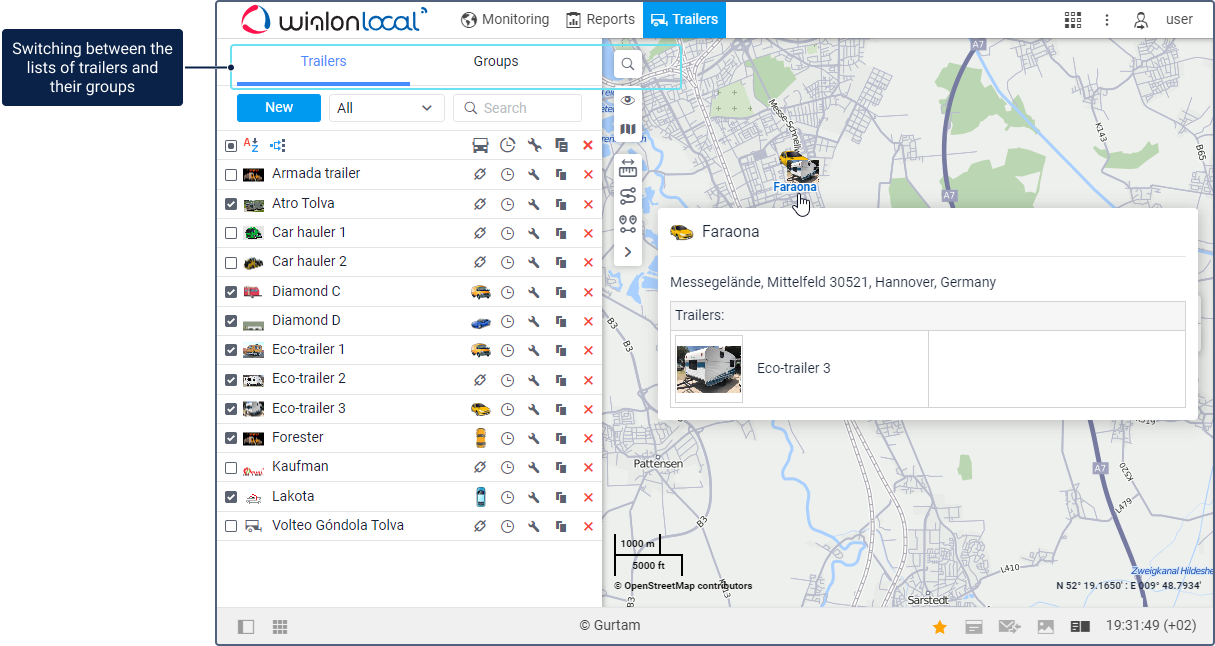Copy the Car hauler 1 trailer
The width and height of the screenshot is (1215, 646).
[x=561, y=233]
